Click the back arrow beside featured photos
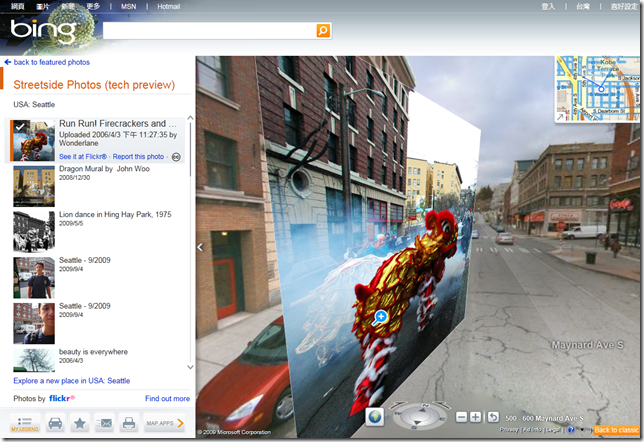 pyautogui.click(x=7, y=62)
